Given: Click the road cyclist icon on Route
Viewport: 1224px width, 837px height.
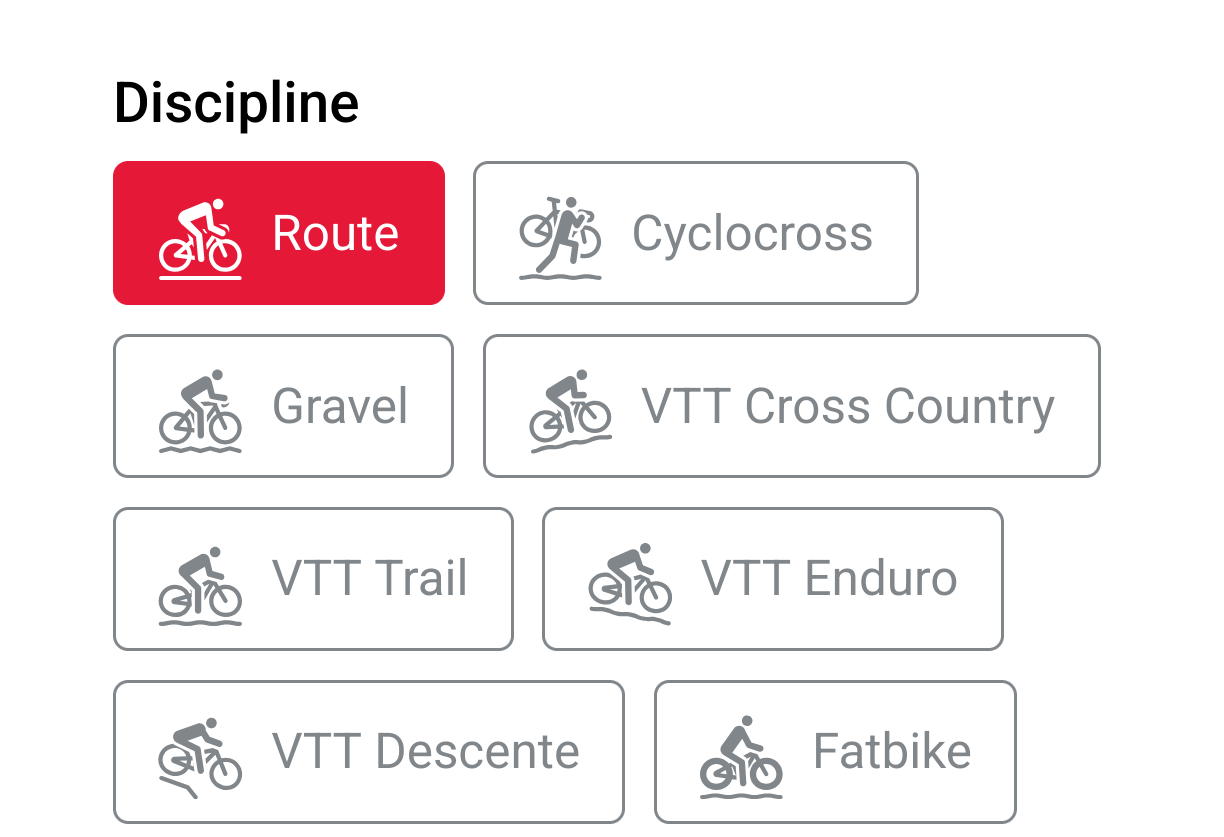Looking at the screenshot, I should coord(200,237).
